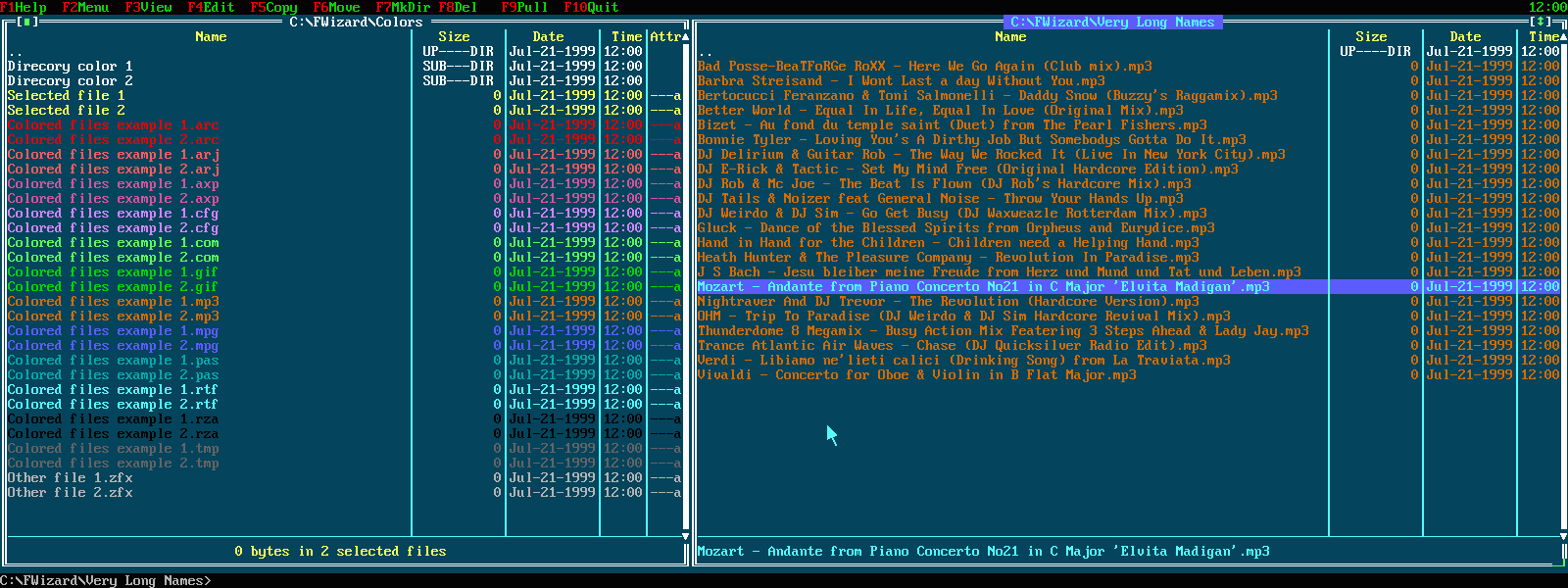Sort right panel by the Date header
Screen dimensions: 1568x588
pyautogui.click(x=1465, y=36)
